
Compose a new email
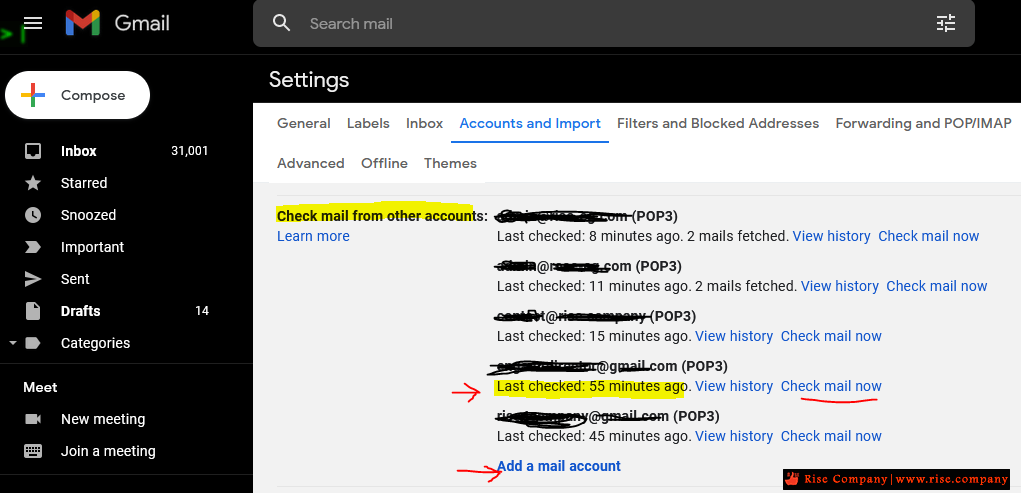tap(77, 95)
